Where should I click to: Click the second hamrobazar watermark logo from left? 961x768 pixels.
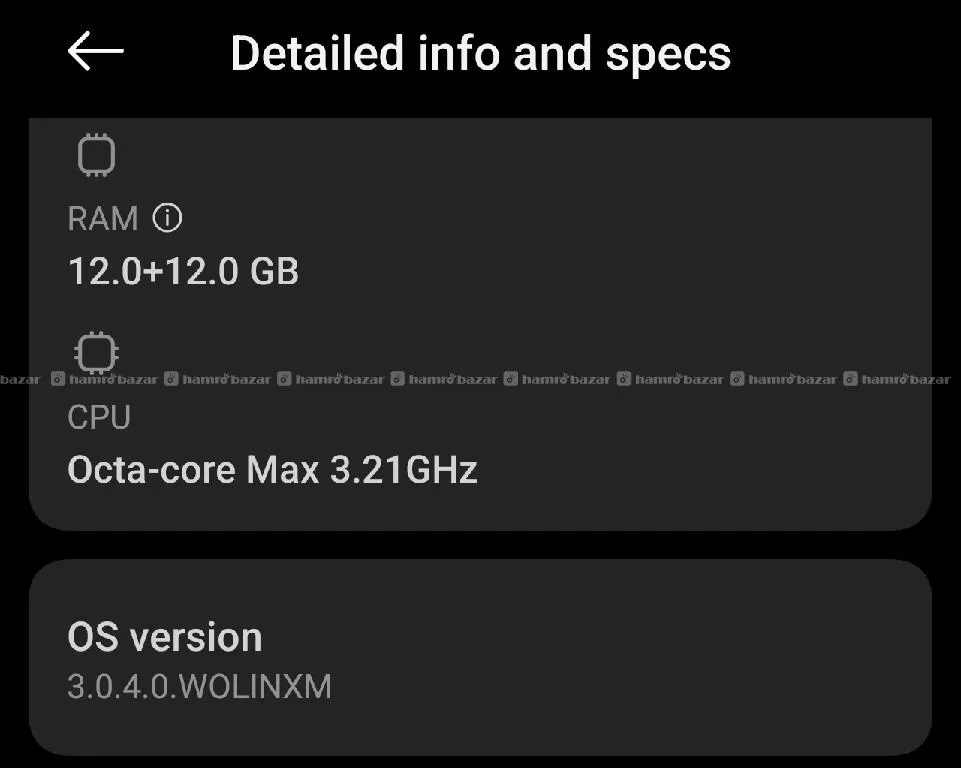click(171, 380)
